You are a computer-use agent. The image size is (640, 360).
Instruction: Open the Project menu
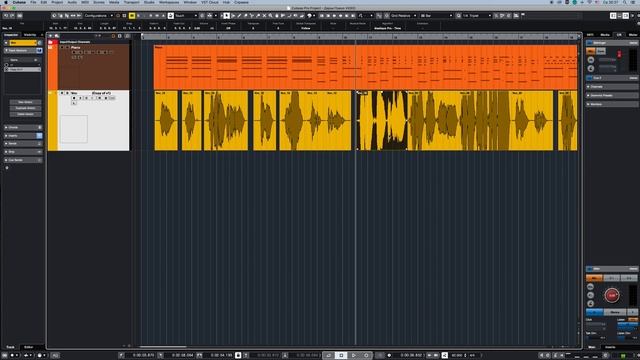(57, 2)
